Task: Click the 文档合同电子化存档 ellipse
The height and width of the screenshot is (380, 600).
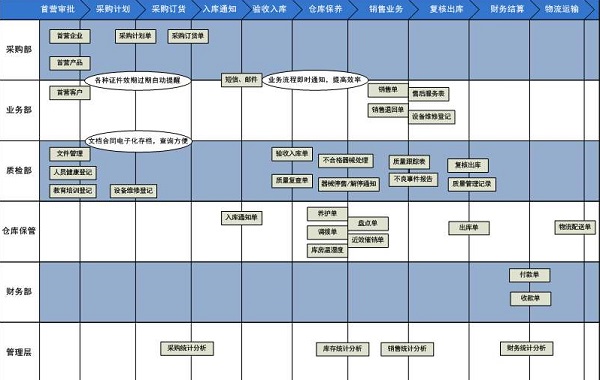Action: pyautogui.click(x=139, y=141)
